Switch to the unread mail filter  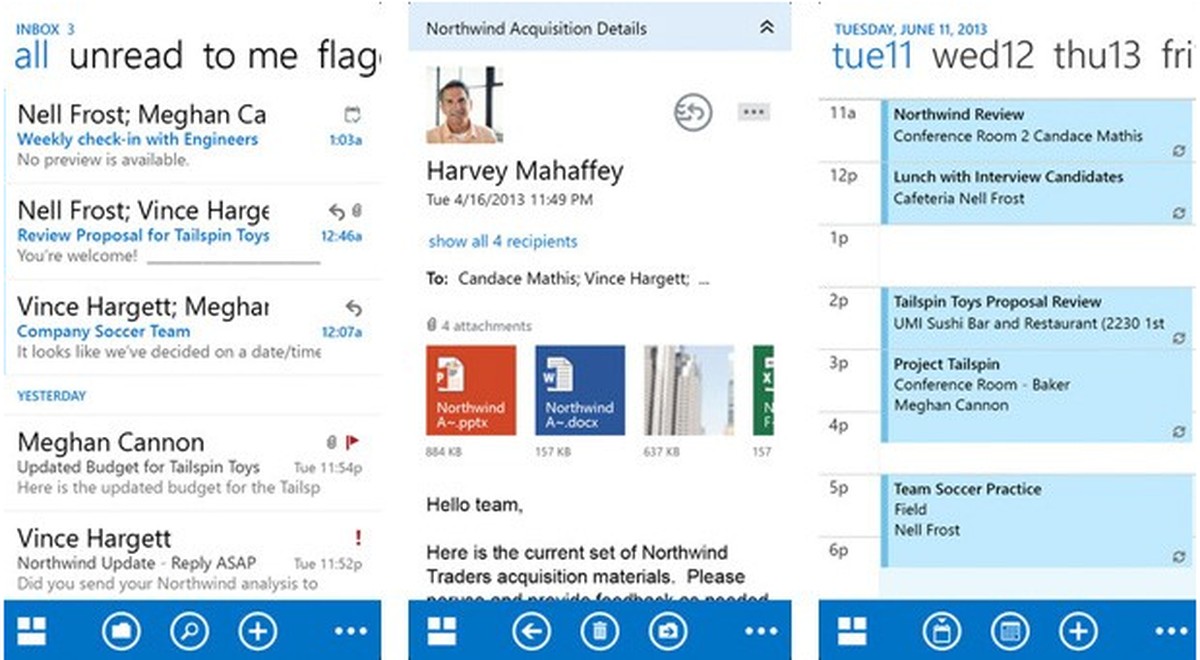[125, 55]
